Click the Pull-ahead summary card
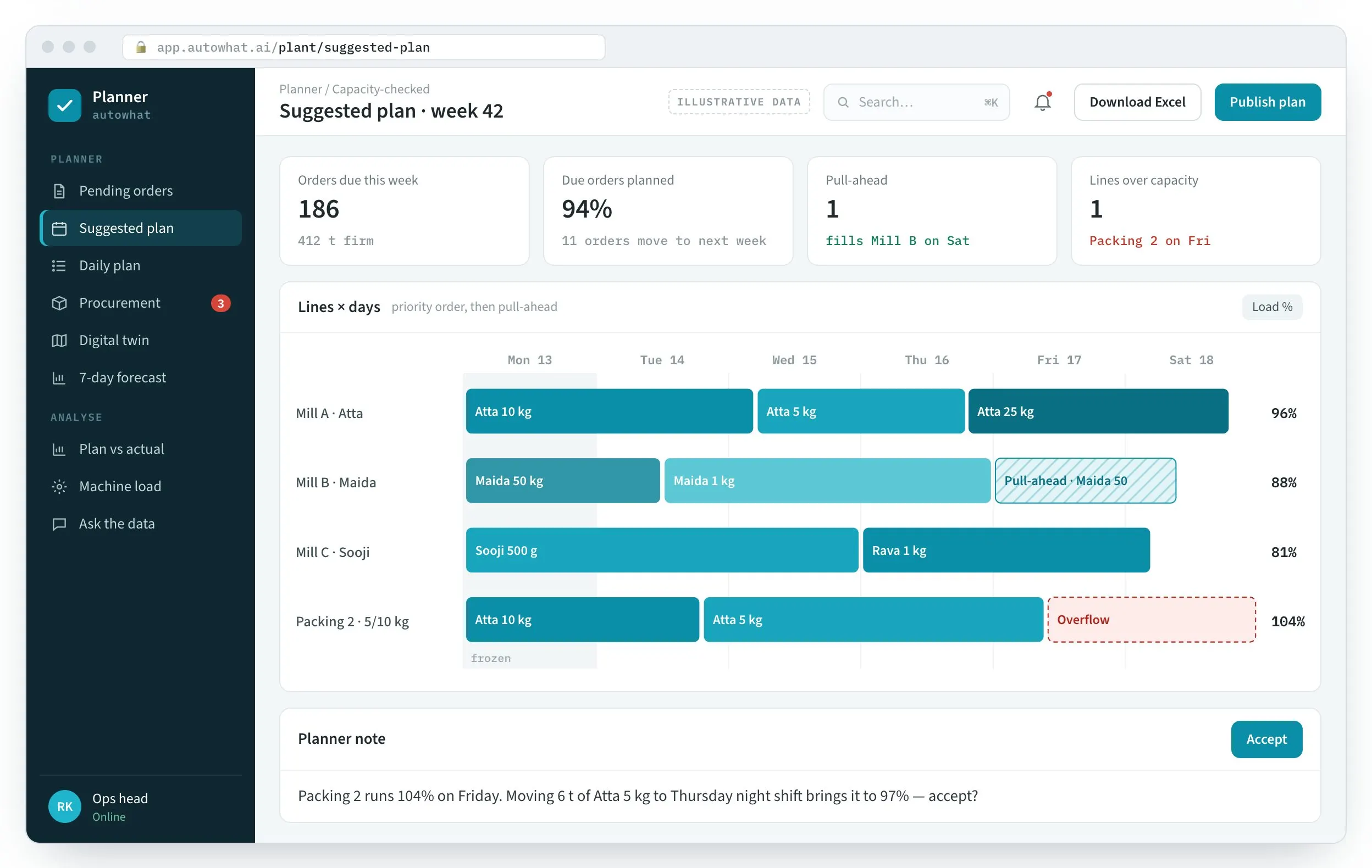Image resolution: width=1372 pixels, height=868 pixels. [x=932, y=211]
